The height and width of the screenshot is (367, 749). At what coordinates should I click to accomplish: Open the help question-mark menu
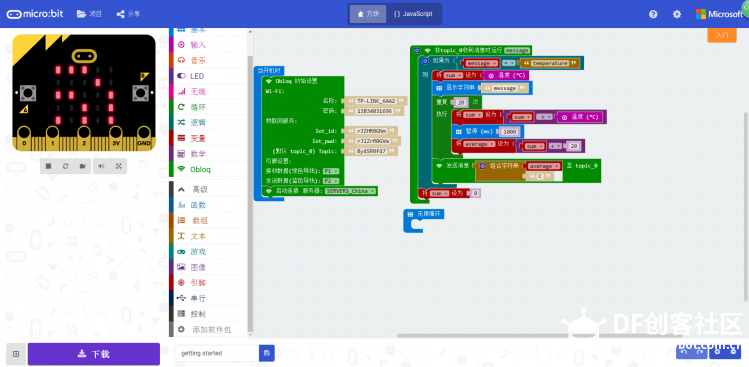tap(653, 14)
